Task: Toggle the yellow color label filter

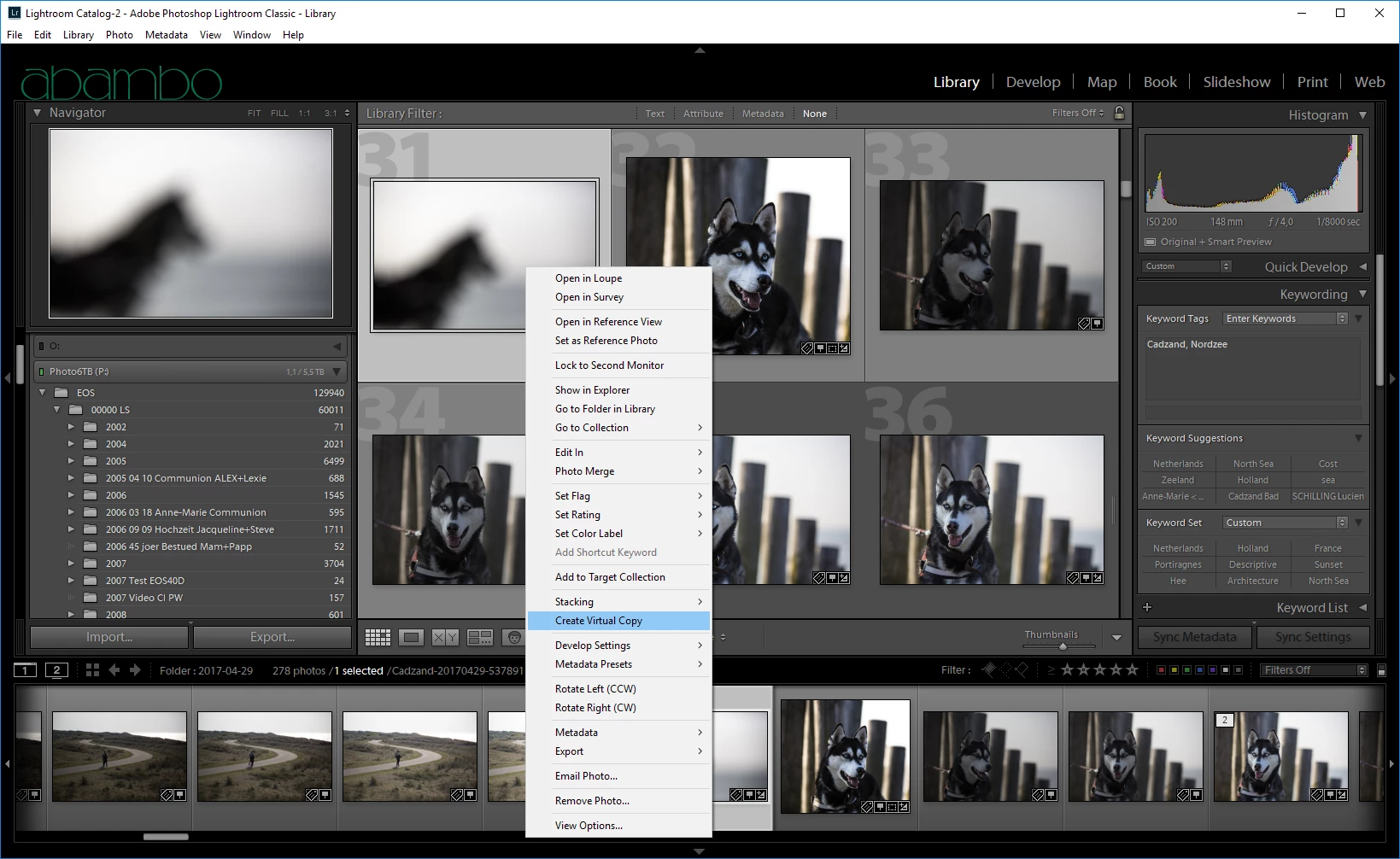Action: click(1174, 670)
